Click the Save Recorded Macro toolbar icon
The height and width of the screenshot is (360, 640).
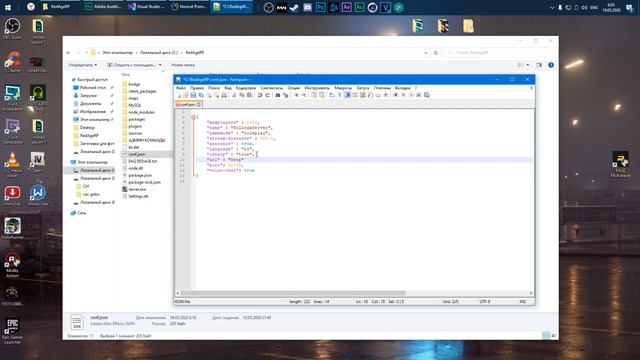point(427,95)
